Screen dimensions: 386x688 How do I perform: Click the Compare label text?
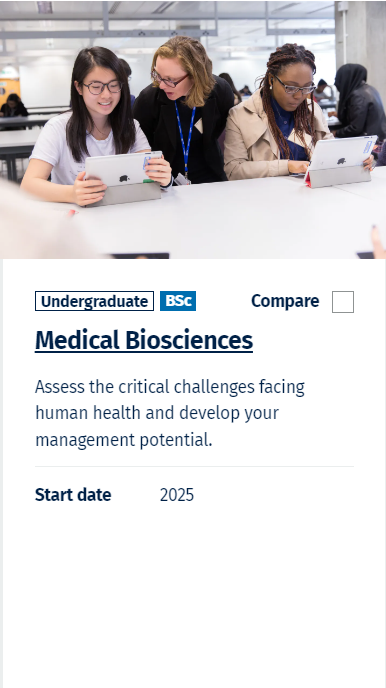pyautogui.click(x=285, y=301)
